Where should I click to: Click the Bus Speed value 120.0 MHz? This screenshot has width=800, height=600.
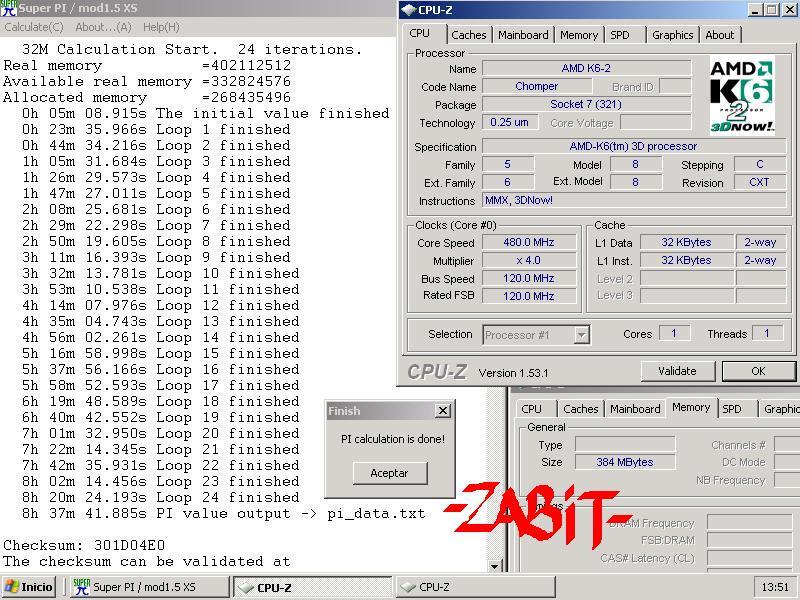pos(529,278)
